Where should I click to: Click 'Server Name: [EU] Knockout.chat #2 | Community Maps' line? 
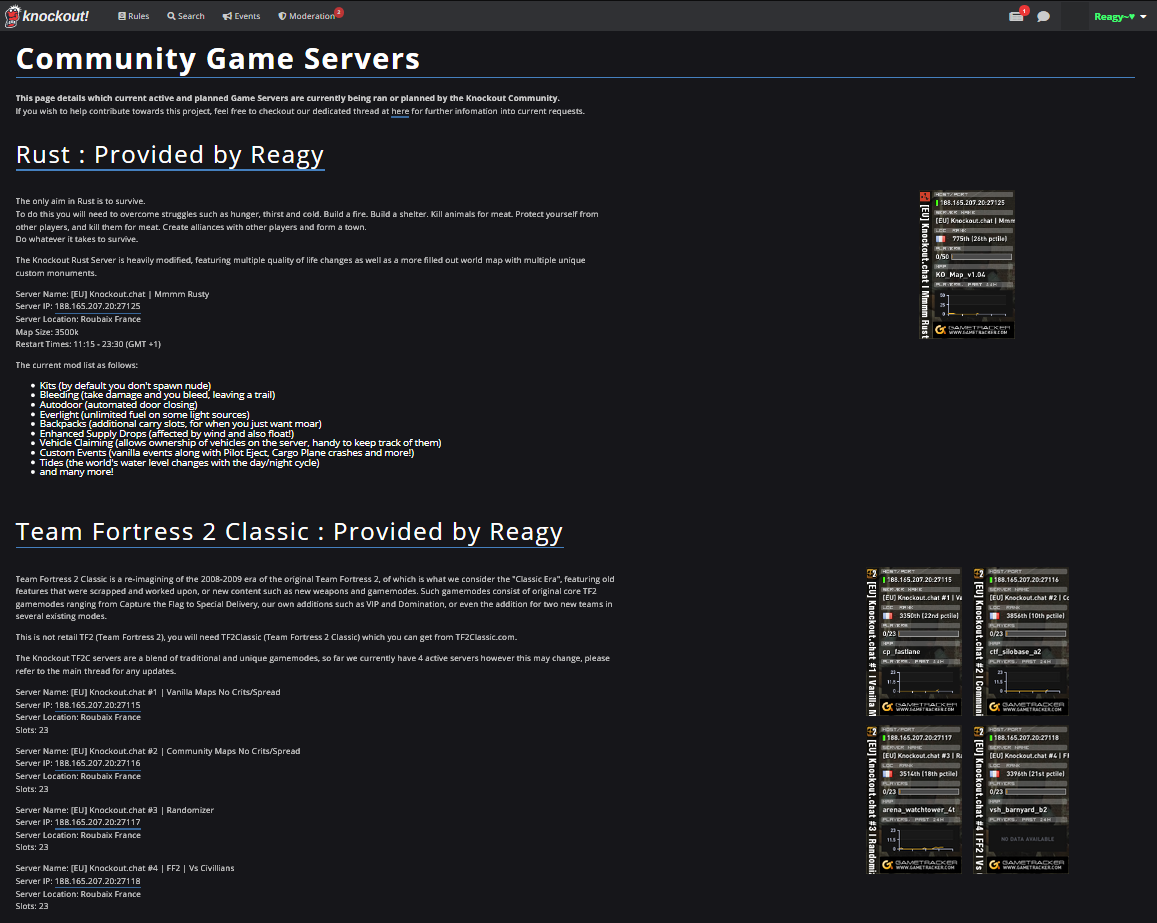coord(158,751)
